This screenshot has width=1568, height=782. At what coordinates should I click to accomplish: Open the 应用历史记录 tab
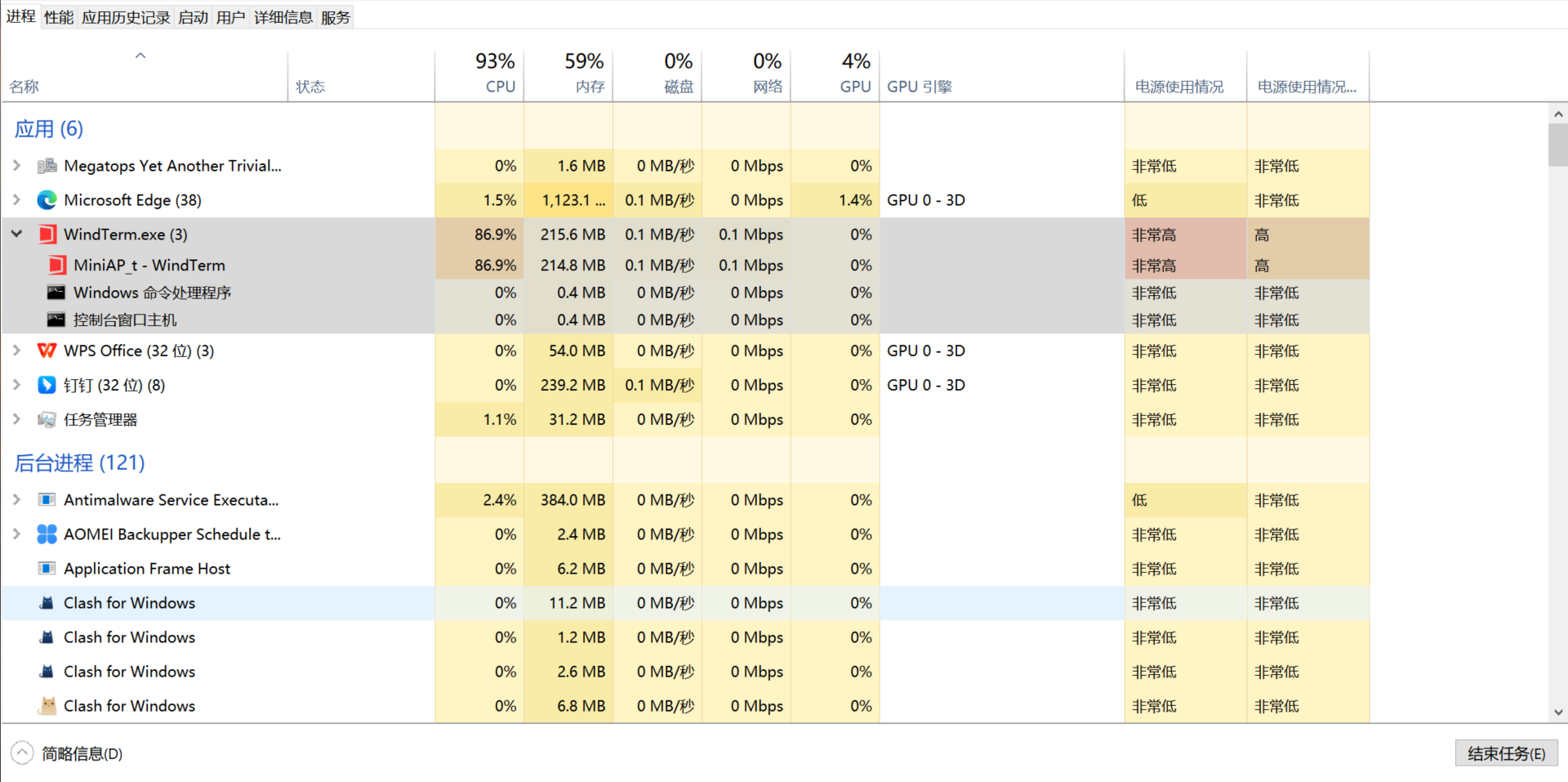point(126,17)
